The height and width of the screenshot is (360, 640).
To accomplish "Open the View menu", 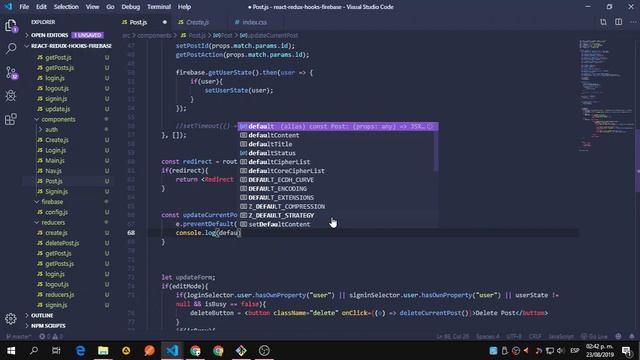I will coord(92,7).
